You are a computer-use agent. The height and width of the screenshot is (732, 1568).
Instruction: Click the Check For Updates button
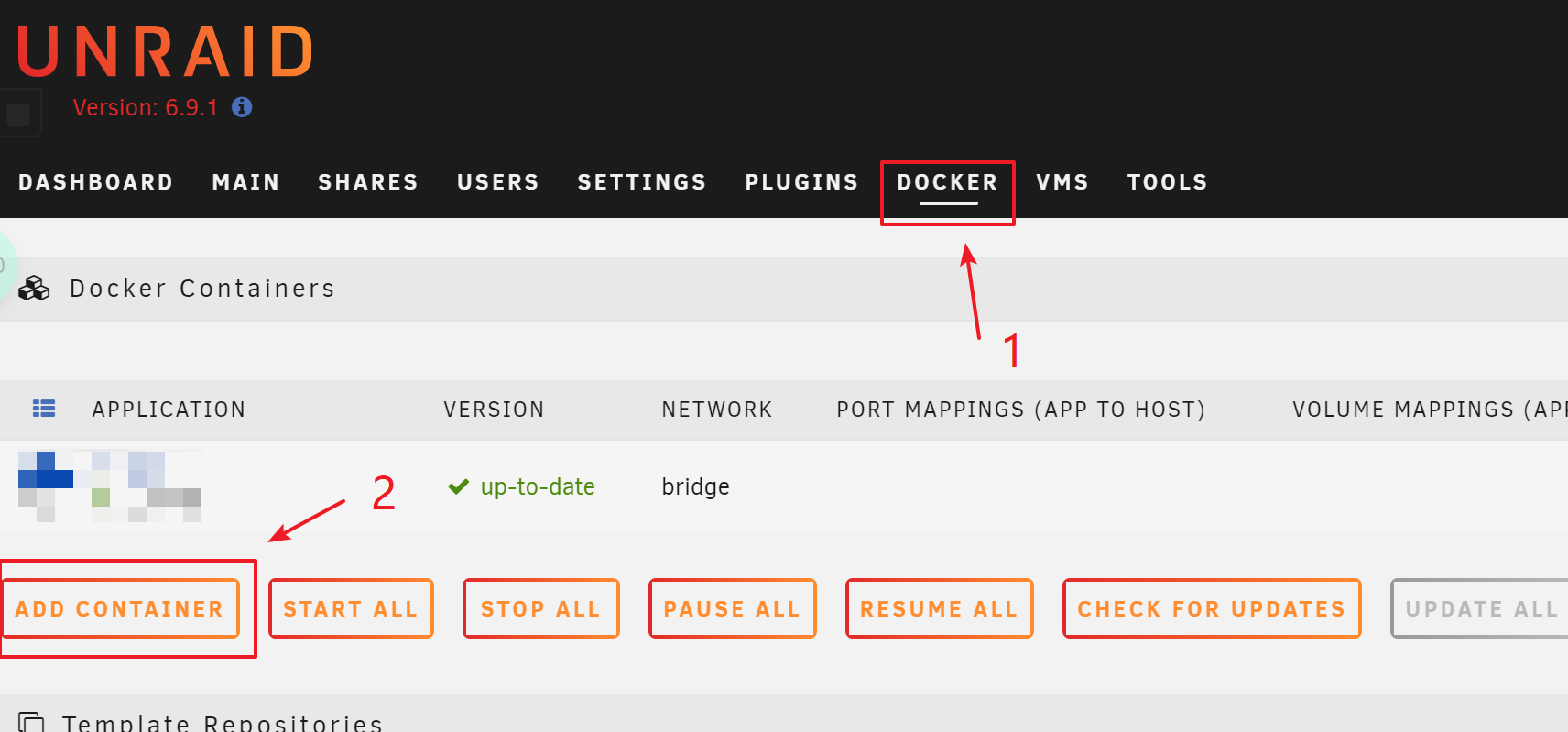coord(1212,608)
